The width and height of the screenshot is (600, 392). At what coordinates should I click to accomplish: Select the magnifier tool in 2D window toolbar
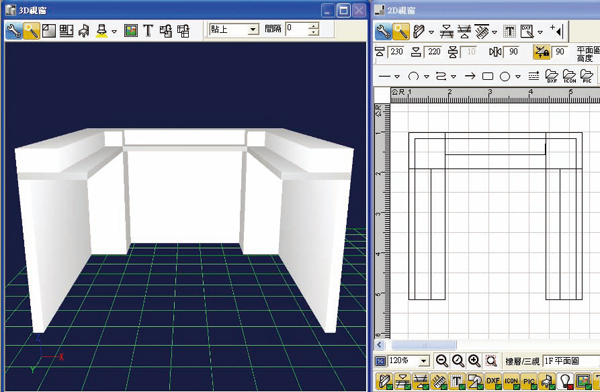tap(401, 31)
